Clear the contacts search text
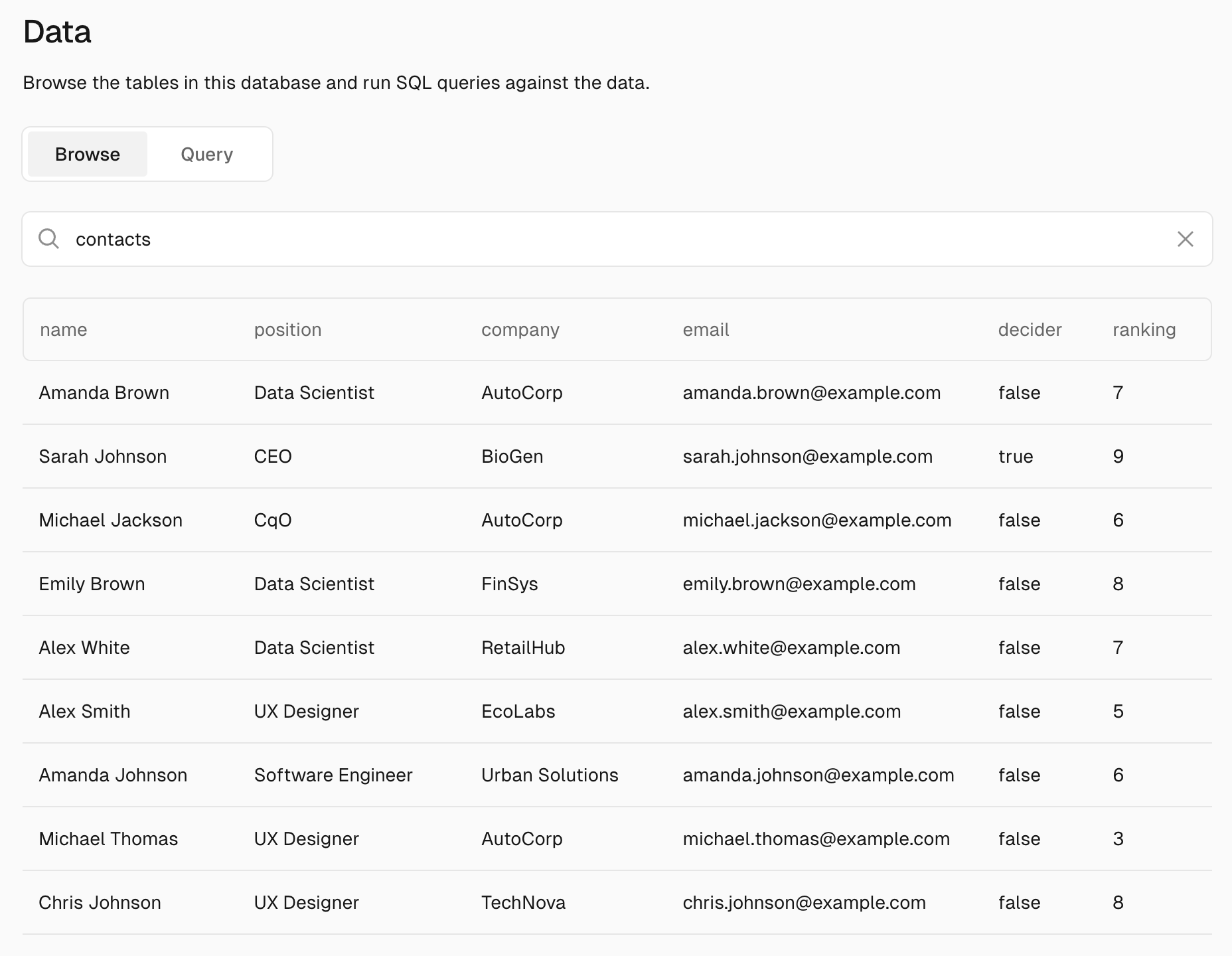 point(1185,239)
